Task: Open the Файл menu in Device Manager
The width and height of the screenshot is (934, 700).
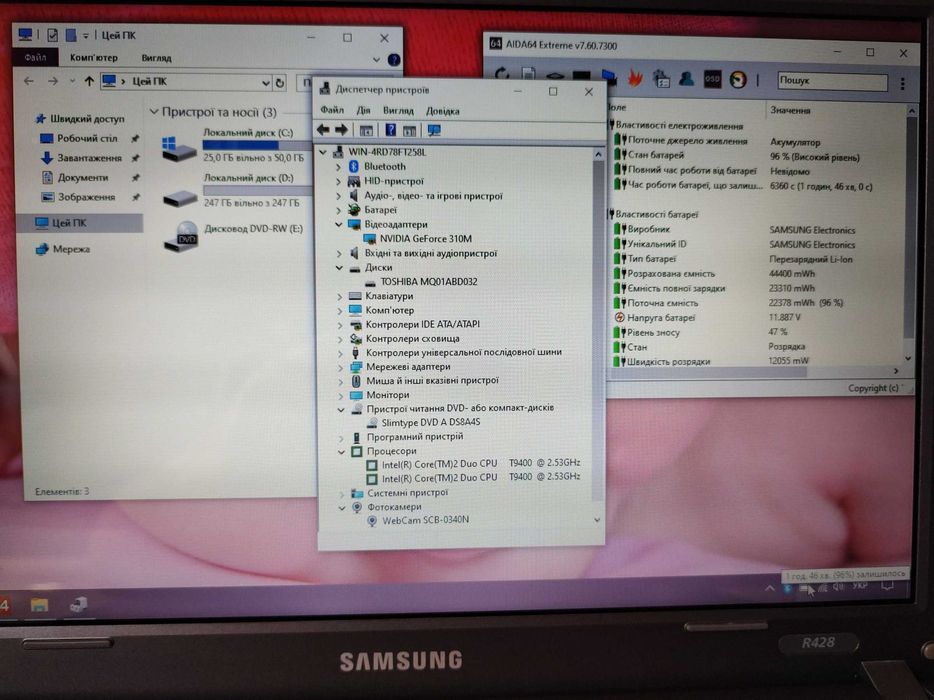Action: (x=332, y=110)
